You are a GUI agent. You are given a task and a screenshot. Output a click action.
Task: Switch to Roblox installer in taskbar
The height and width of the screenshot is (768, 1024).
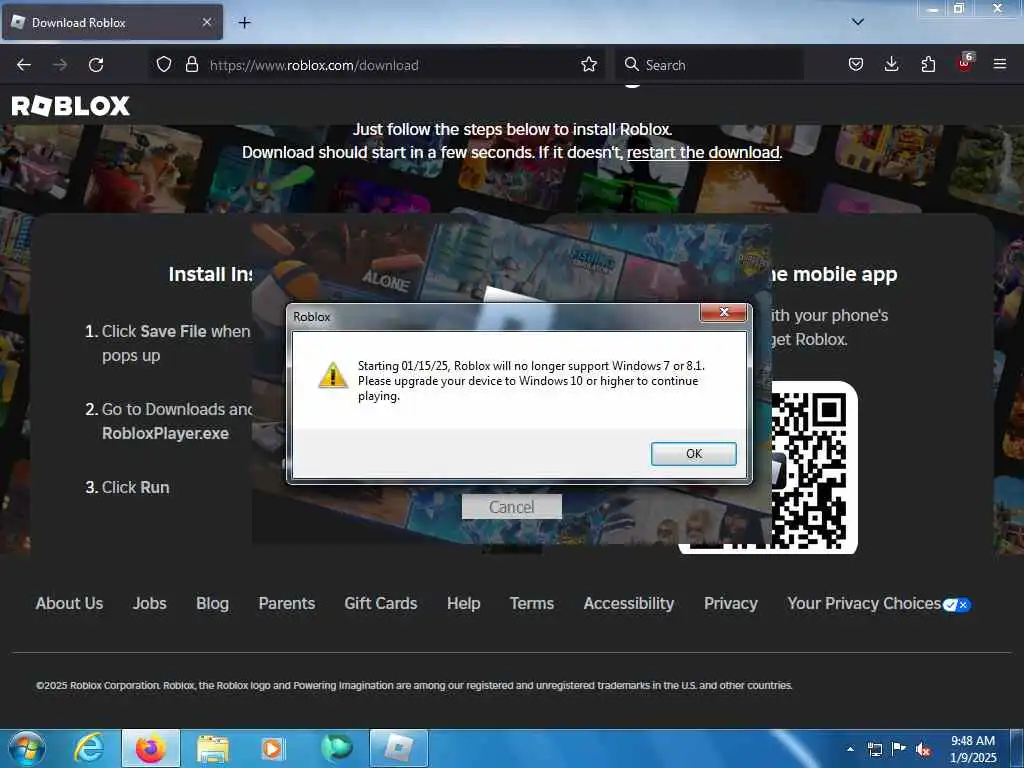(x=399, y=748)
